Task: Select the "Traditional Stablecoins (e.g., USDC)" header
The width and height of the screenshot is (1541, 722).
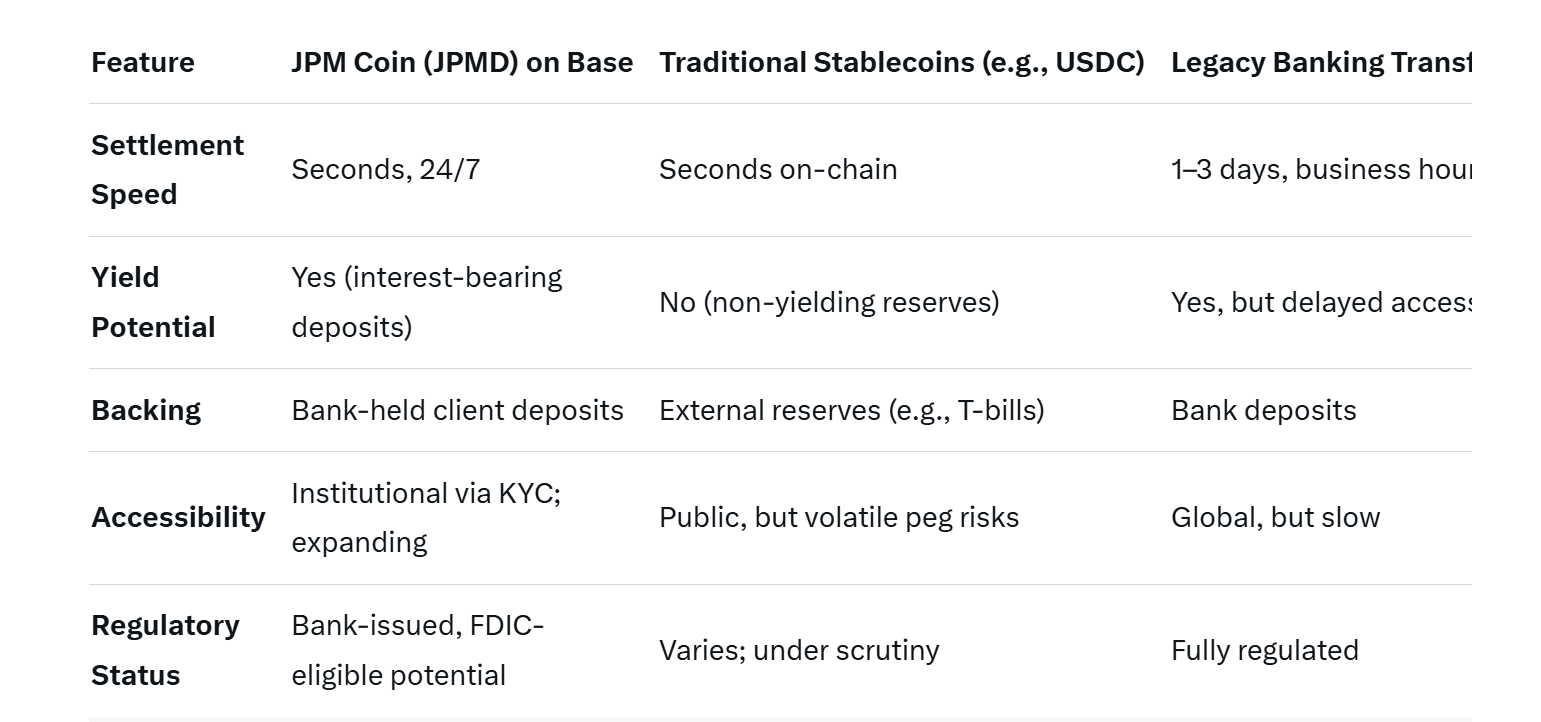Action: 901,63
